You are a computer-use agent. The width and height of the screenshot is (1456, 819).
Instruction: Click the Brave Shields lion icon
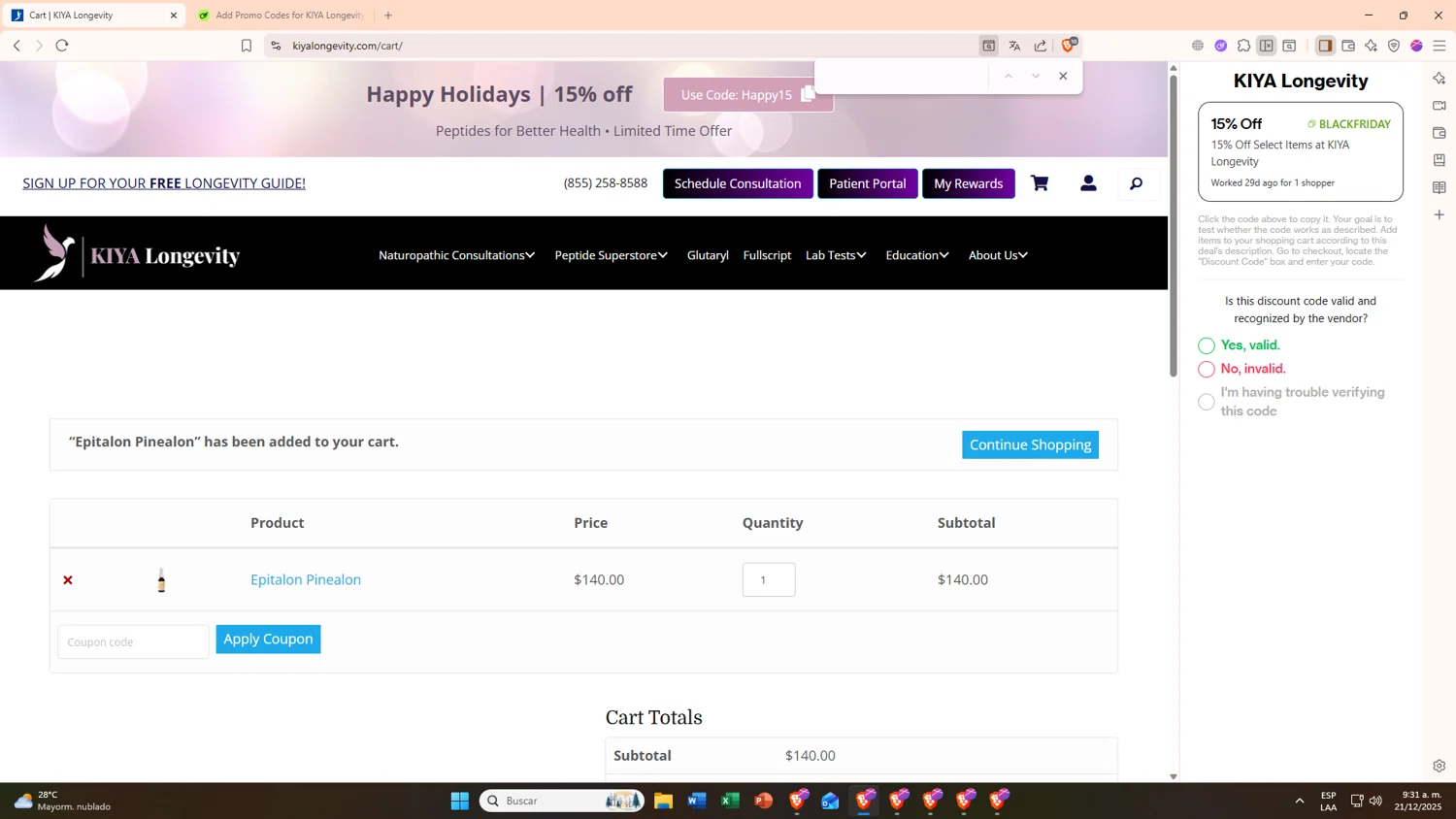click(1069, 45)
